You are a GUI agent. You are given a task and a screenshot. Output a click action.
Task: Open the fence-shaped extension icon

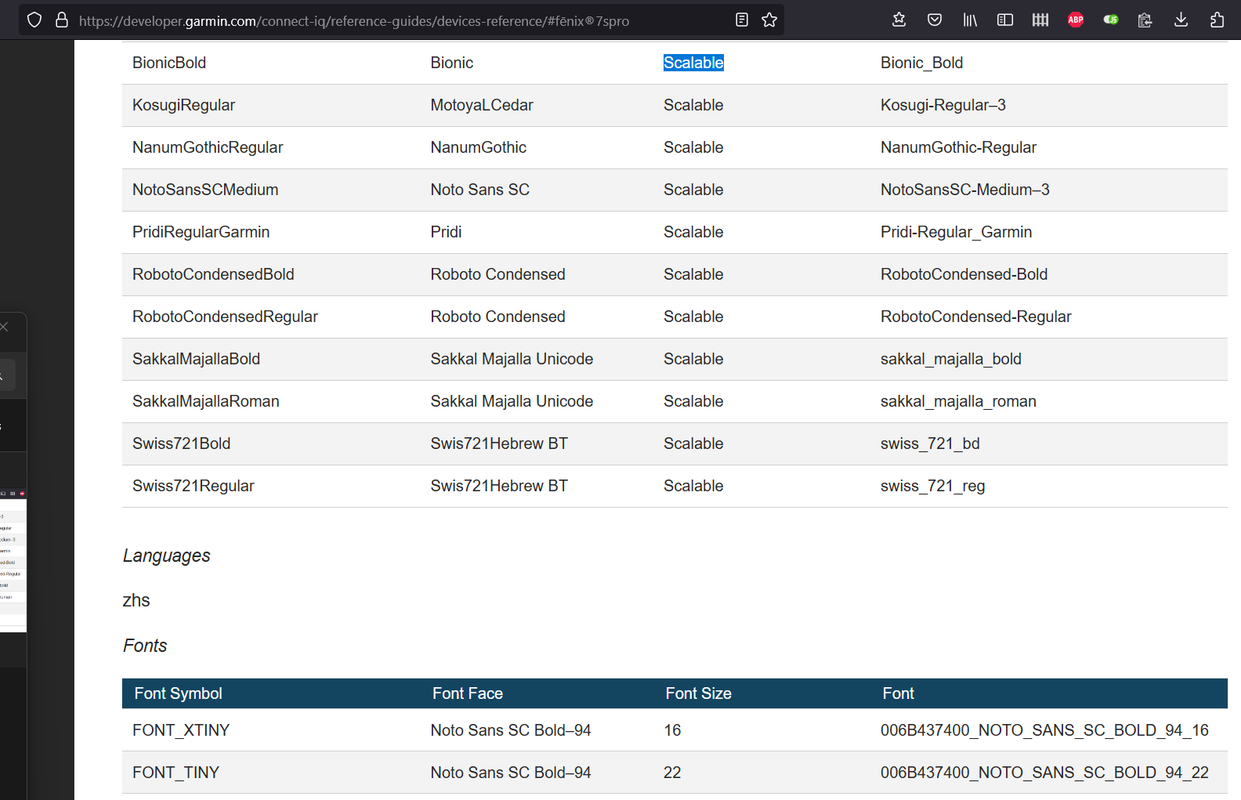1040,19
